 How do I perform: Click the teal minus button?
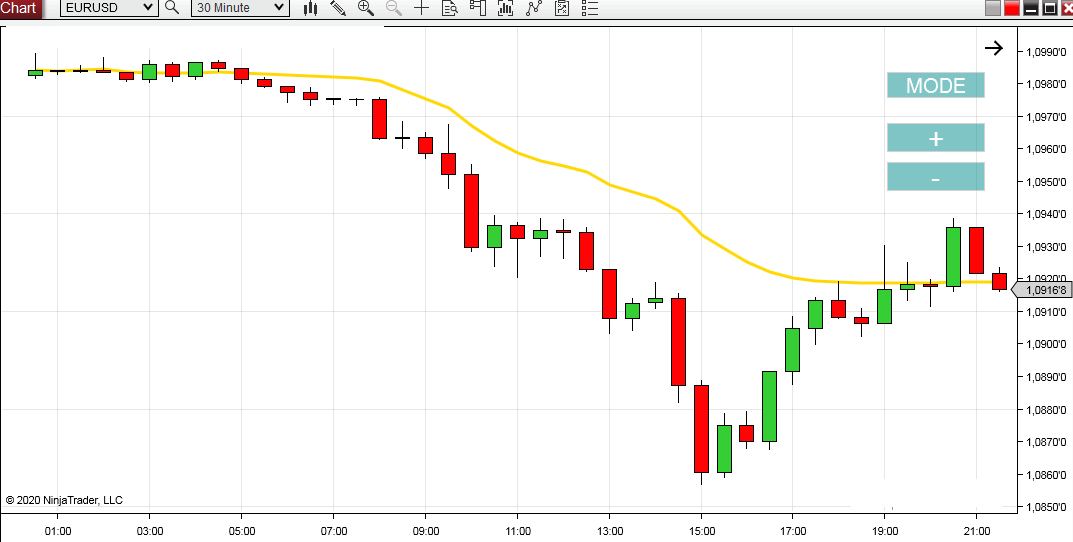point(935,177)
